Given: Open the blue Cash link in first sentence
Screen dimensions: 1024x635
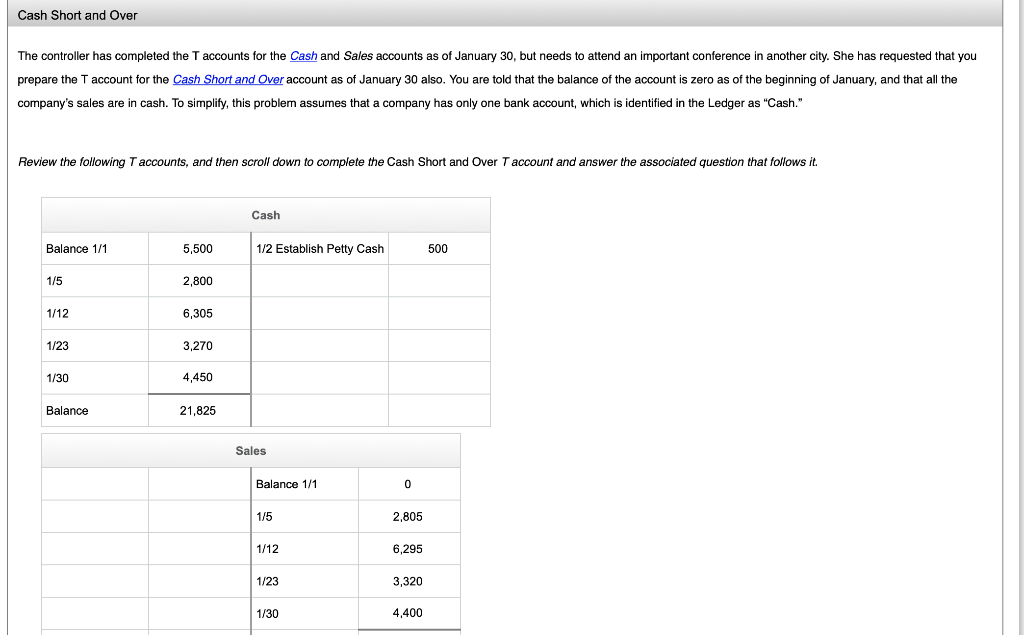Looking at the screenshot, I should [303, 56].
